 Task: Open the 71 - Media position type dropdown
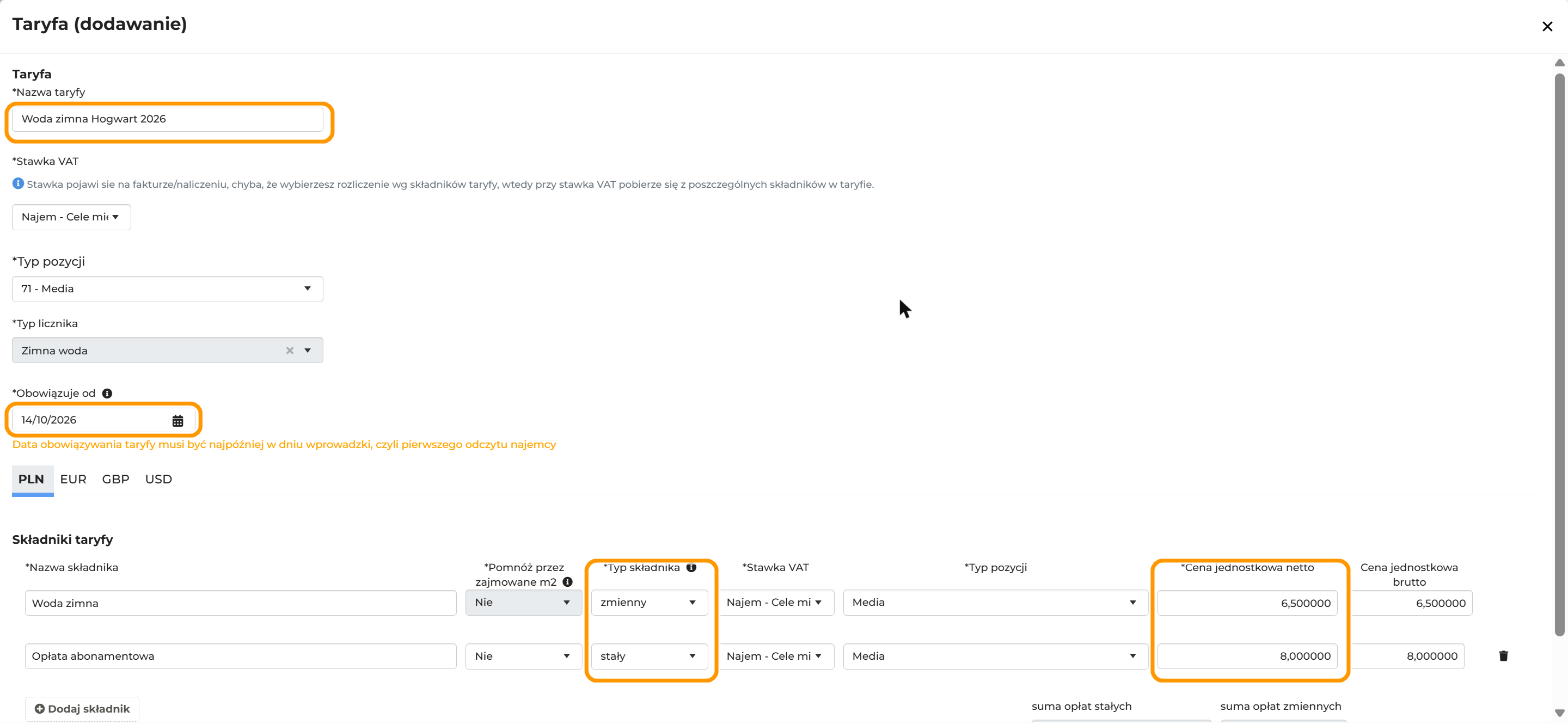pos(167,289)
